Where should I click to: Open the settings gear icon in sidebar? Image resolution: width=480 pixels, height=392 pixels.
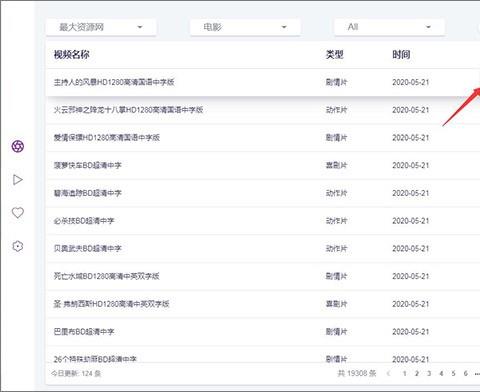(x=18, y=246)
